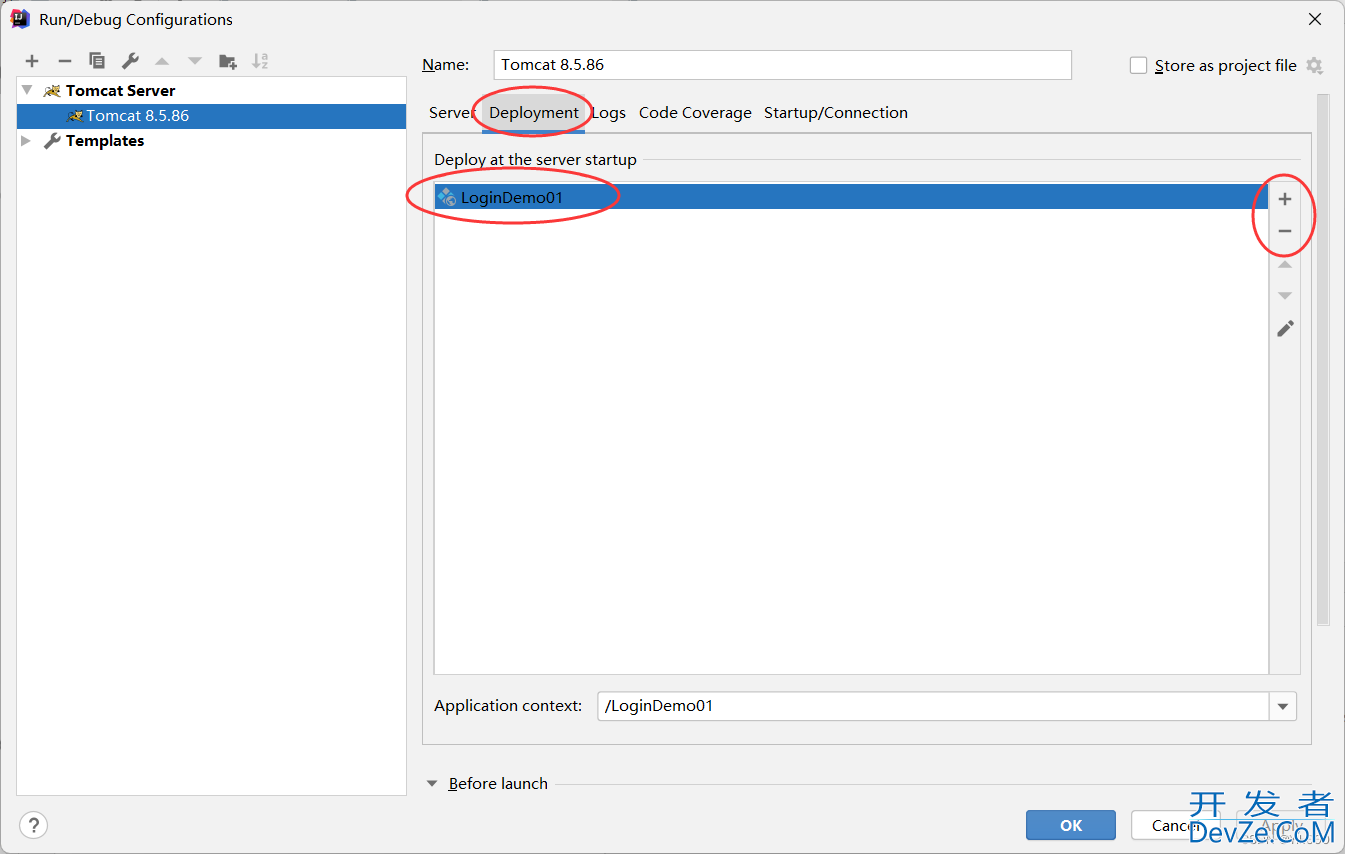This screenshot has height=854, width=1345.
Task: Select the Tomcat 8.5.86 configuration
Action: (211, 116)
